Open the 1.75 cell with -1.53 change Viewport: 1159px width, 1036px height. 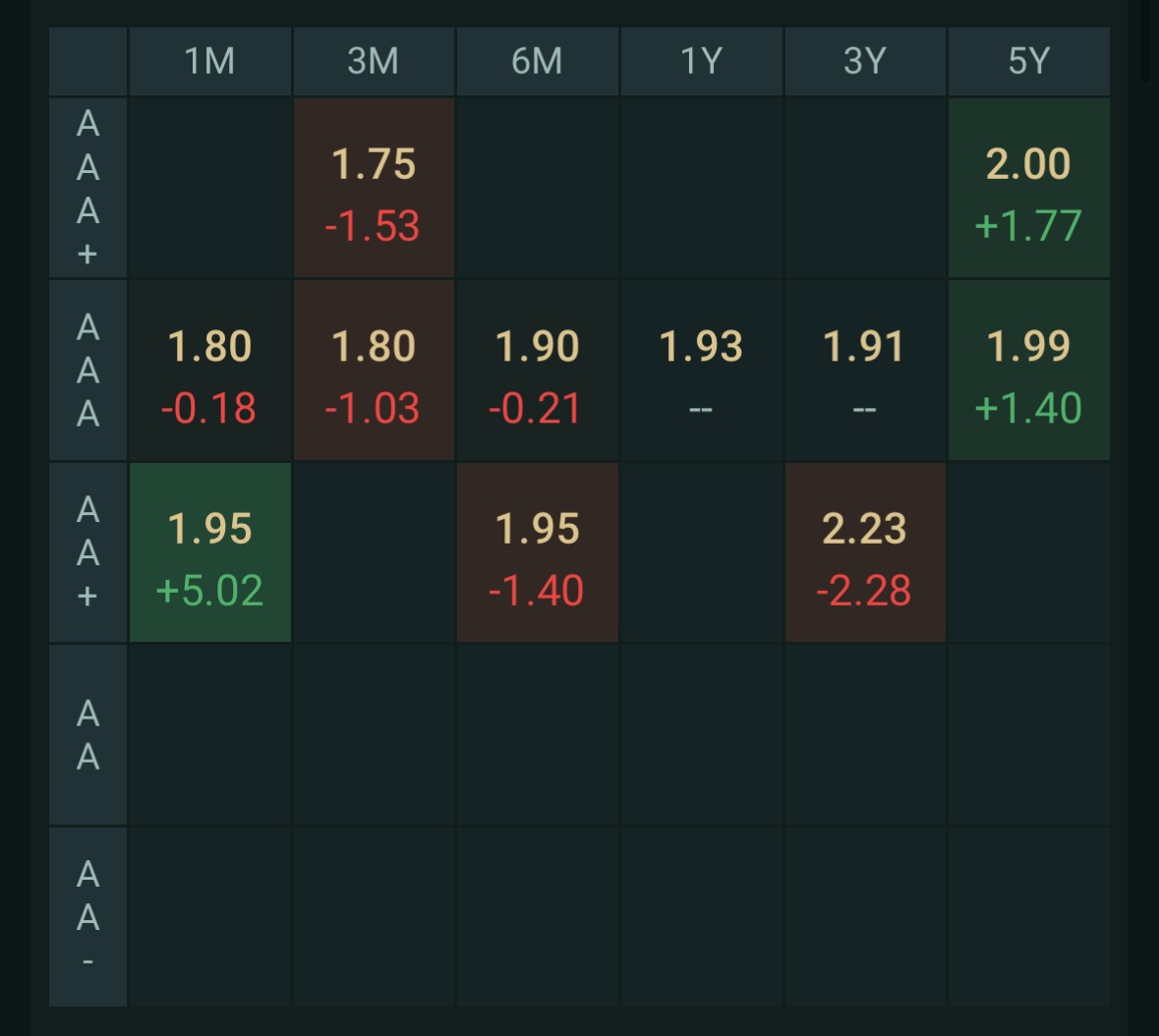pyautogui.click(x=374, y=188)
